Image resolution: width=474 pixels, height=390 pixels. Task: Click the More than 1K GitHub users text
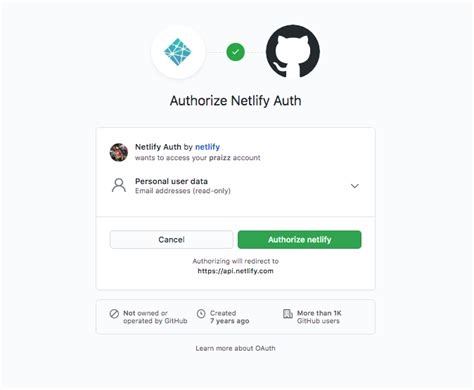pyautogui.click(x=319, y=317)
